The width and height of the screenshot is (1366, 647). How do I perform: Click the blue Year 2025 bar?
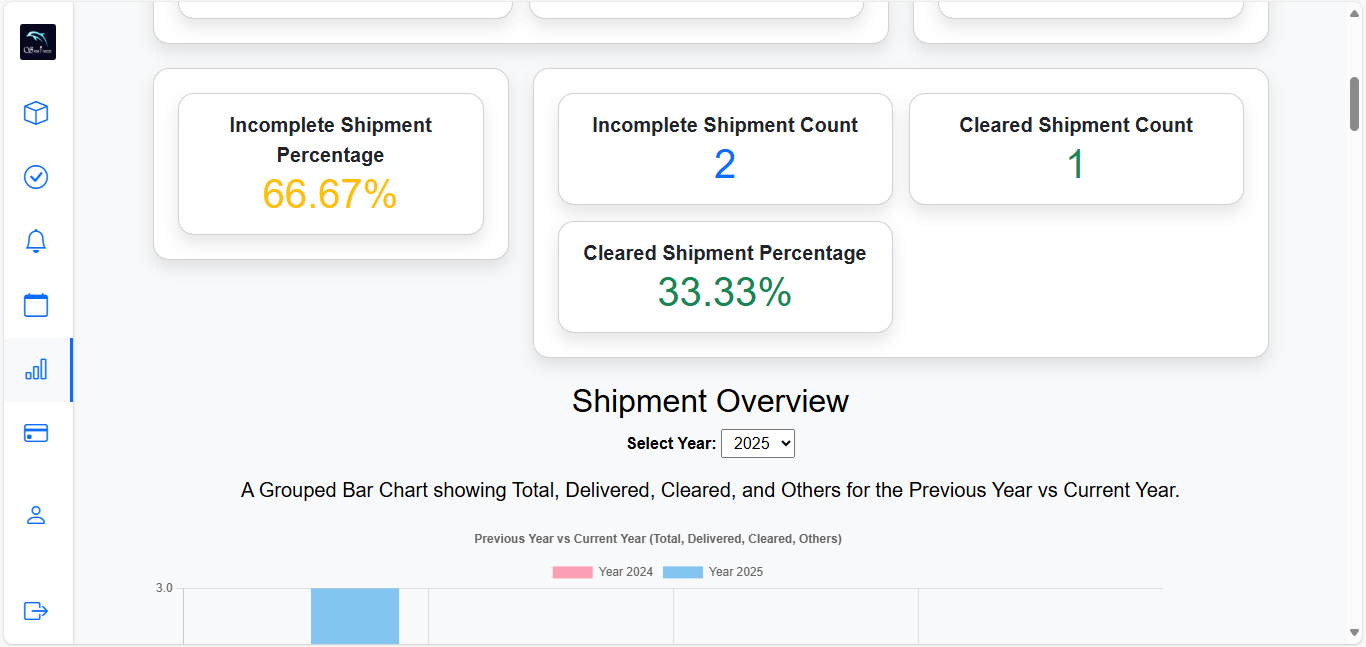click(x=355, y=616)
